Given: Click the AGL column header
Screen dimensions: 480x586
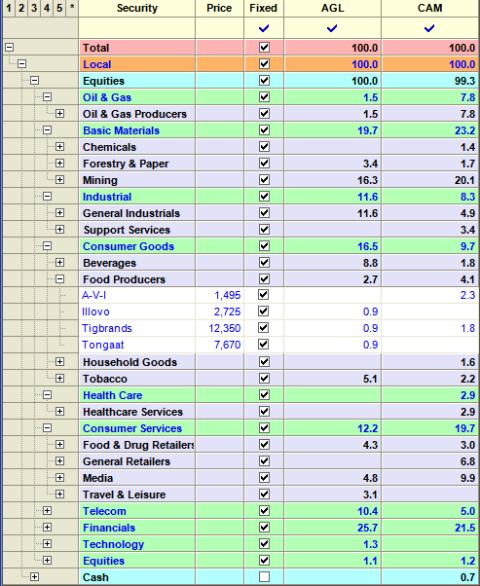Looking at the screenshot, I should [332, 8].
